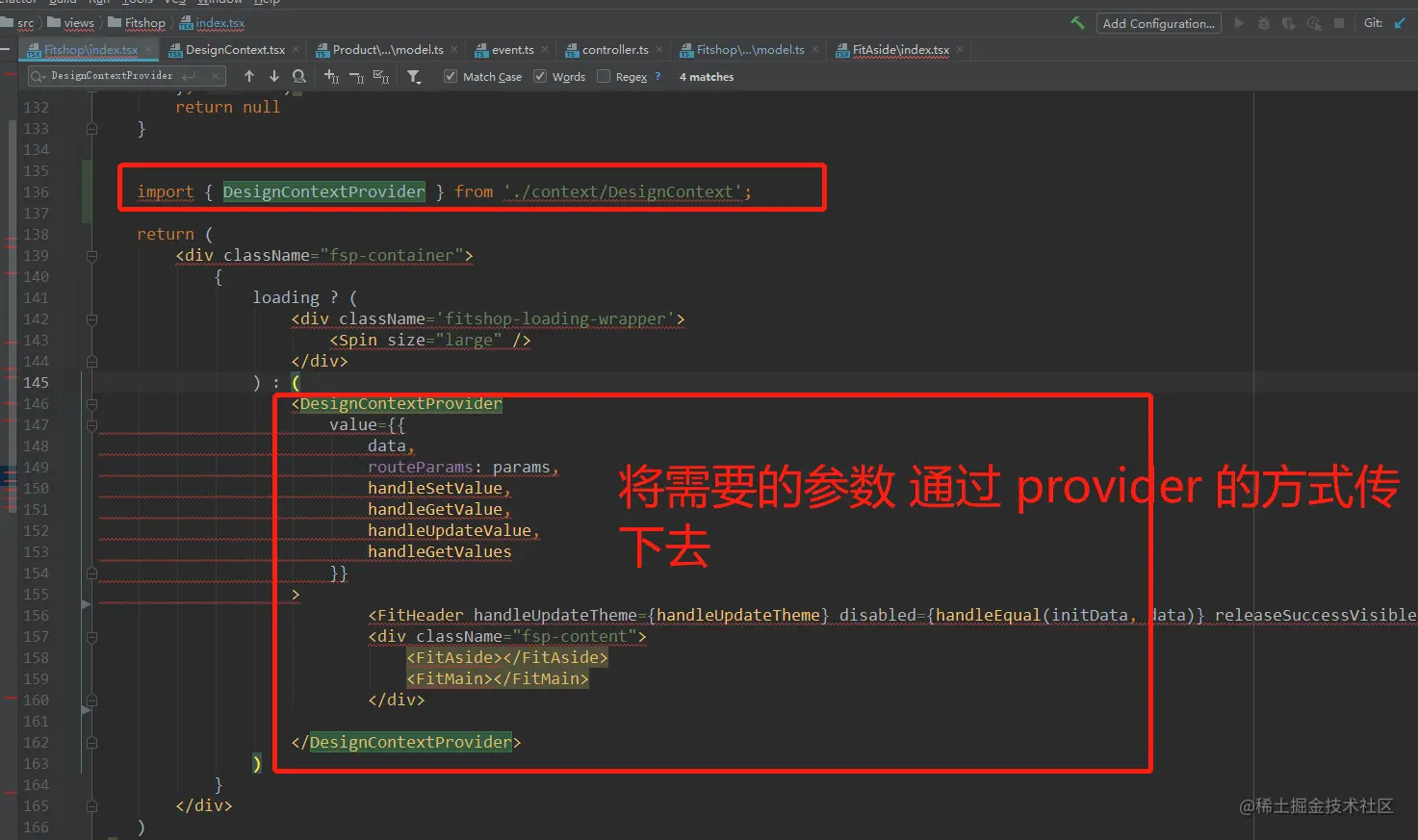The width and height of the screenshot is (1418, 840).
Task: Close the controller.ts tab
Action: [659, 50]
